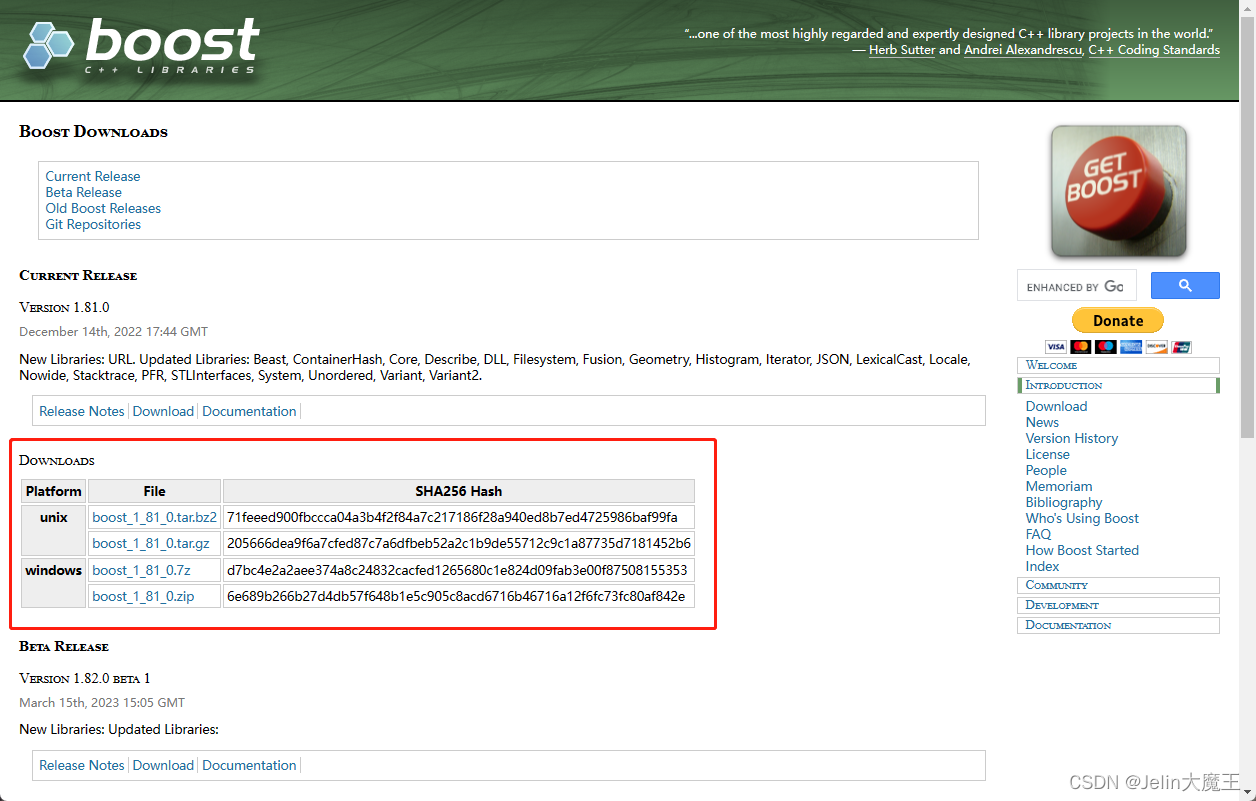Focus the Enhanced by Google search box
1256x801 pixels.
tap(1076, 287)
